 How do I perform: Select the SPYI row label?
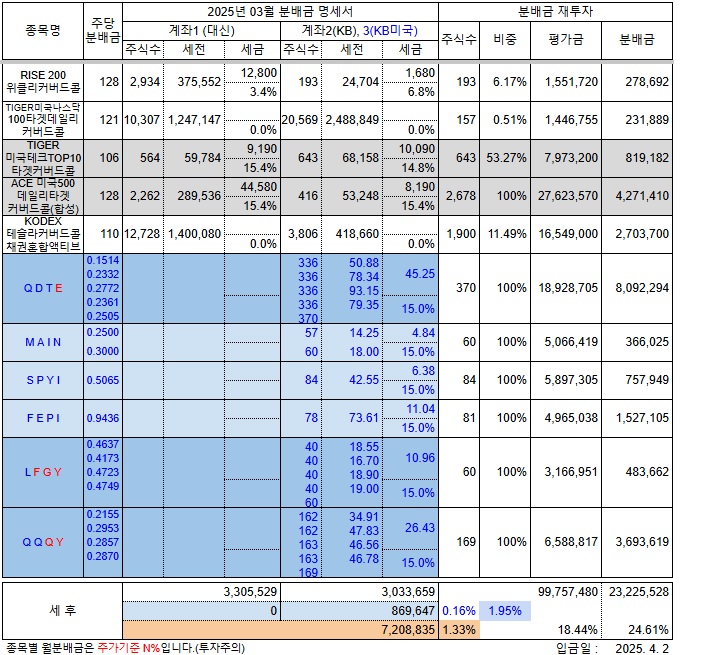pos(43,380)
